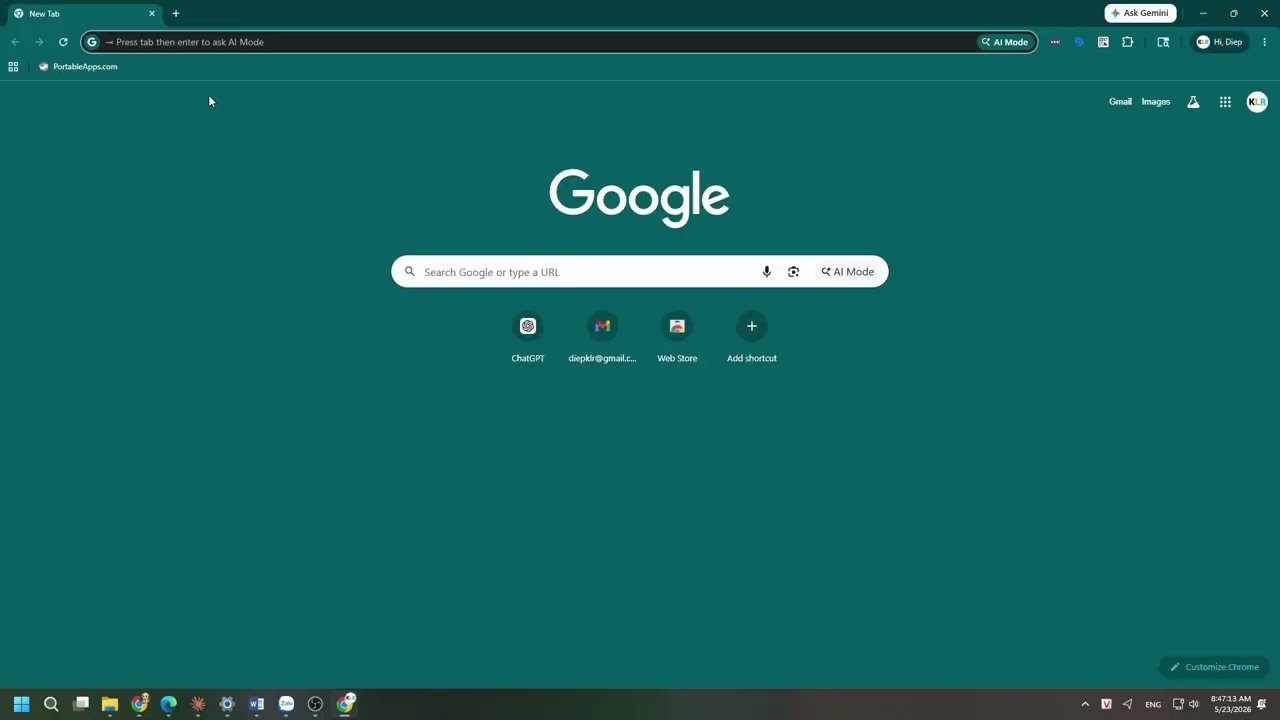
Task: Open a new tab with plus button
Action: pyautogui.click(x=176, y=13)
